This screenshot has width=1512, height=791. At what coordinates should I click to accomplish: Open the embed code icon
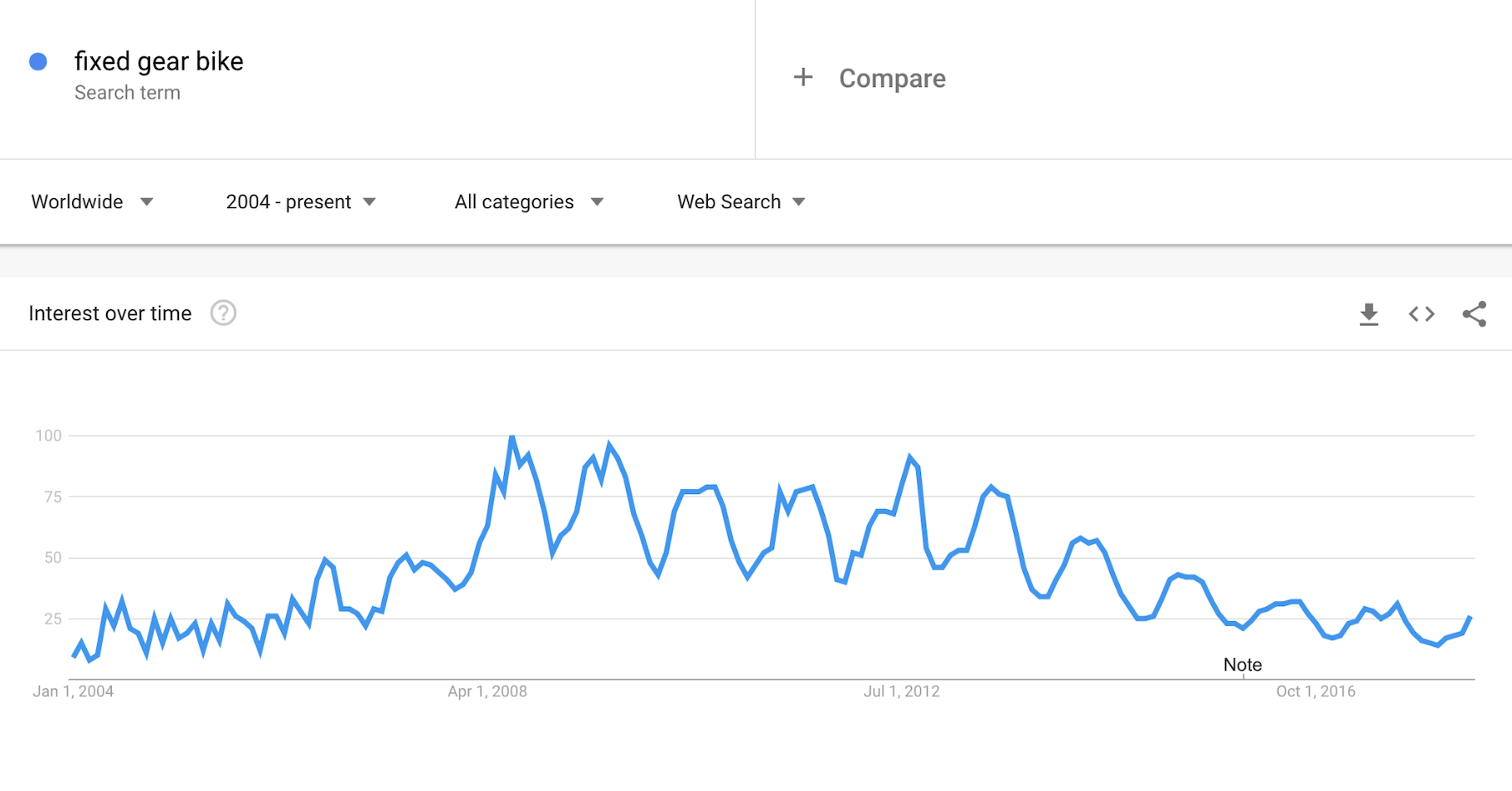click(1422, 314)
